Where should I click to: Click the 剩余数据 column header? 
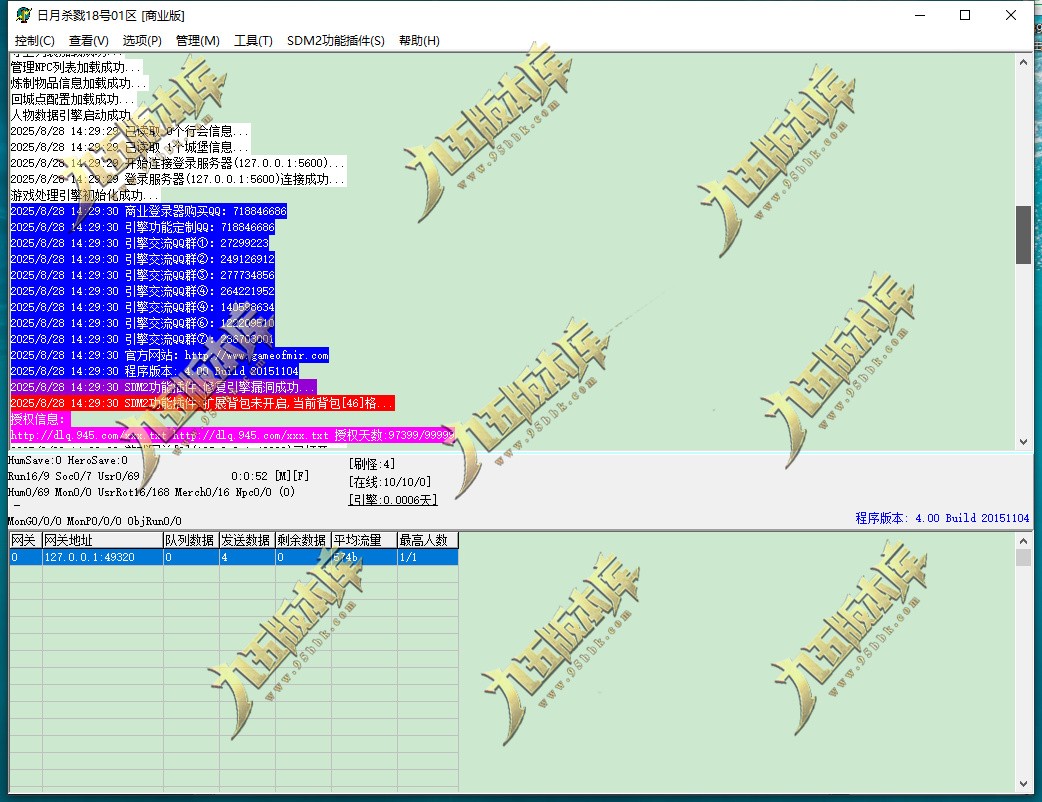point(303,540)
